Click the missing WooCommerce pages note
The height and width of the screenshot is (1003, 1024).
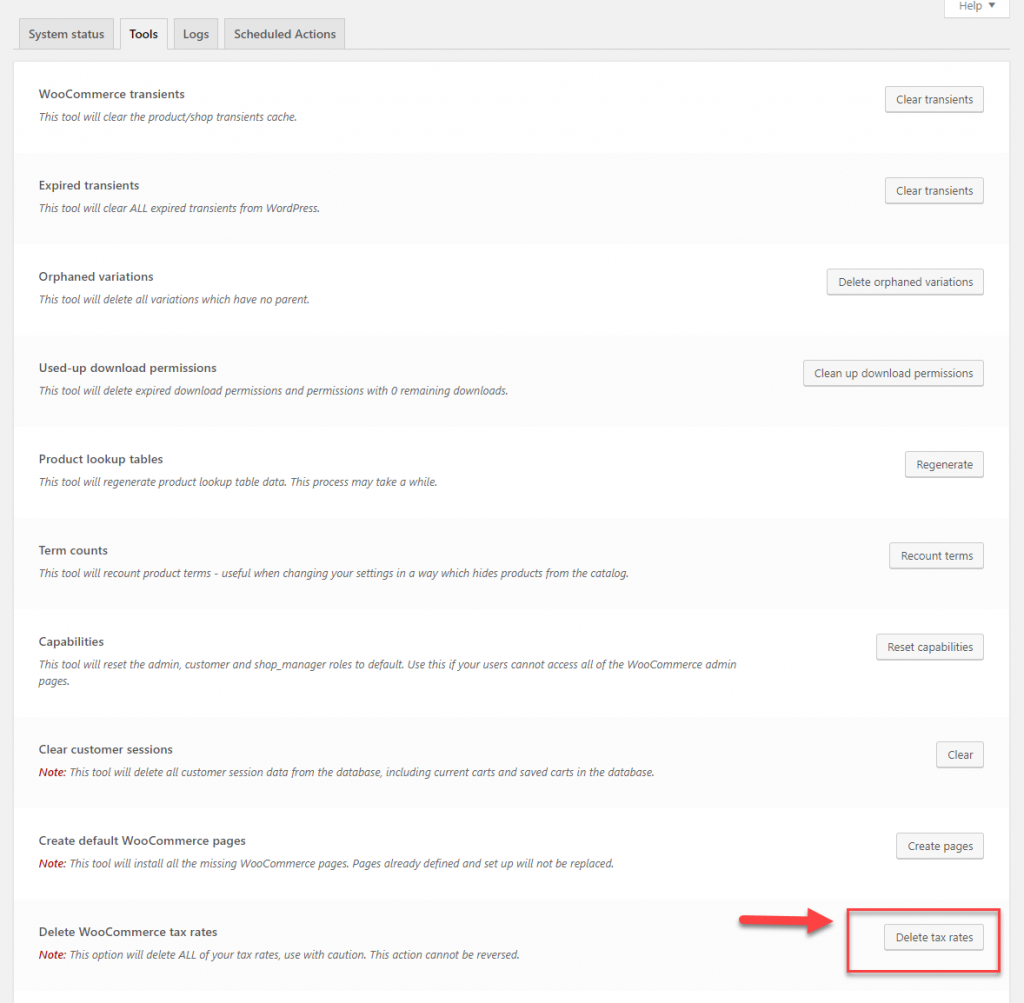click(327, 864)
